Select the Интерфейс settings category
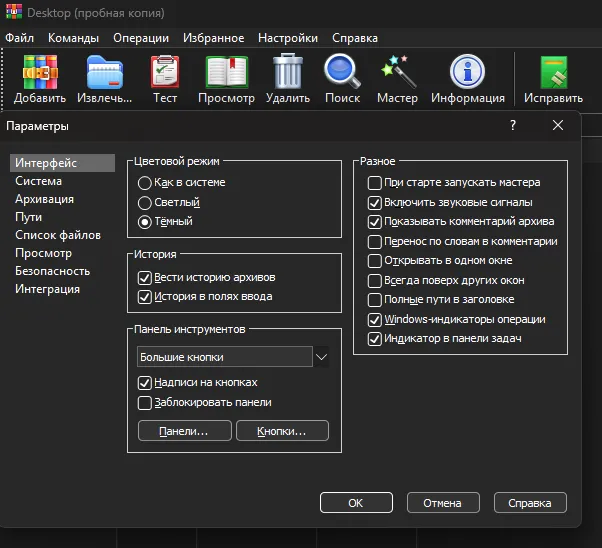602x548 pixels. [x=62, y=163]
